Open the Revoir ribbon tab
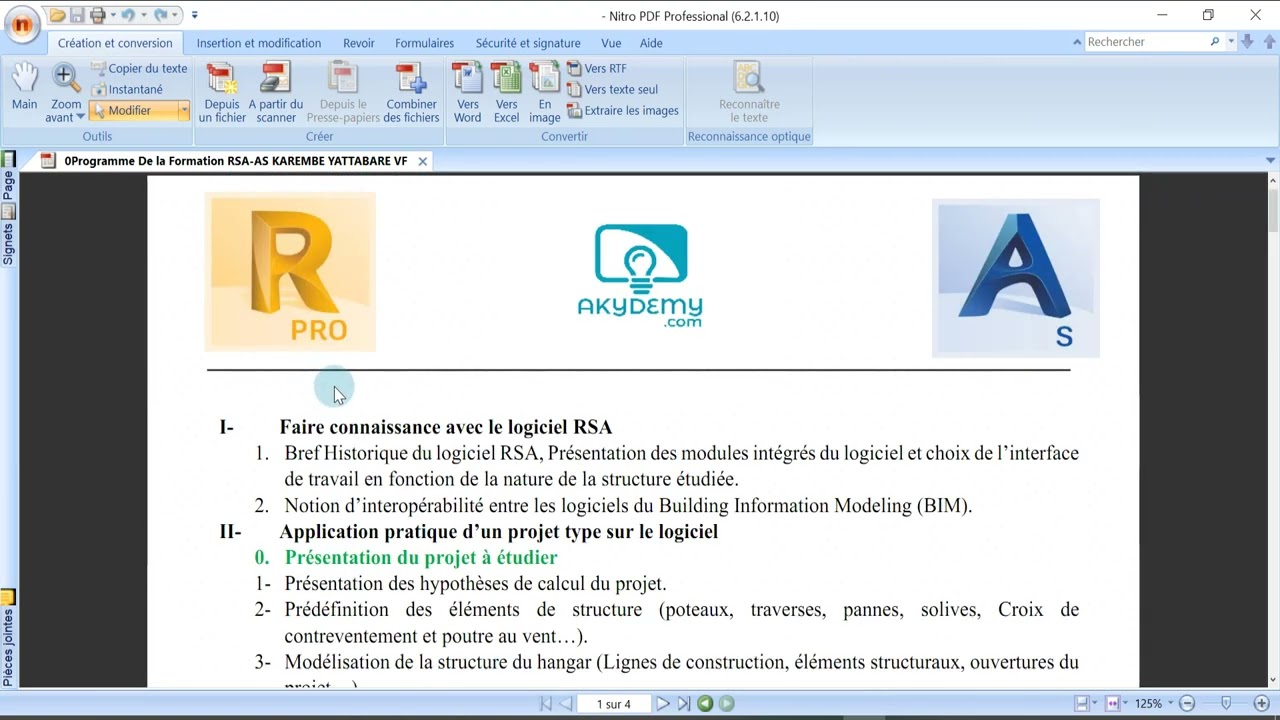The width and height of the screenshot is (1280, 720). click(x=359, y=43)
